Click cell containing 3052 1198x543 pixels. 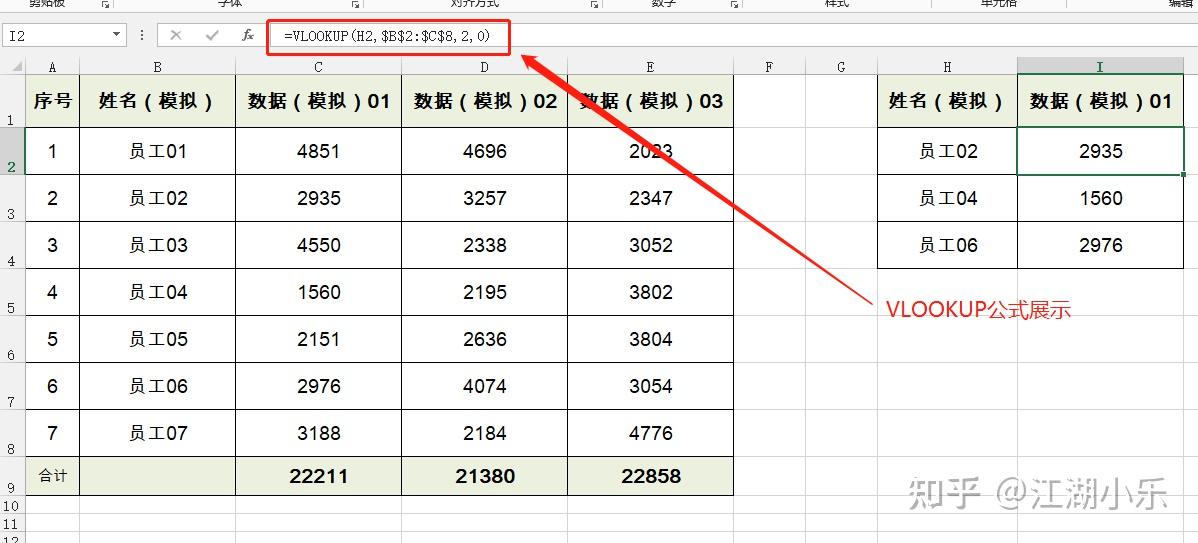650,245
